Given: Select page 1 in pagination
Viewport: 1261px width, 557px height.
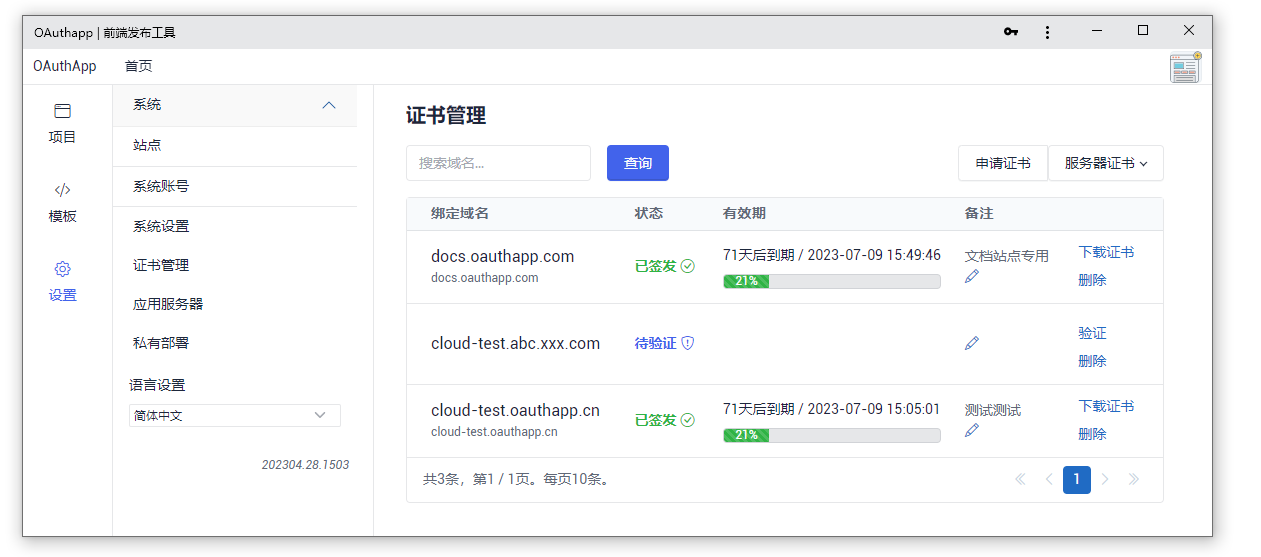Looking at the screenshot, I should 1076,479.
